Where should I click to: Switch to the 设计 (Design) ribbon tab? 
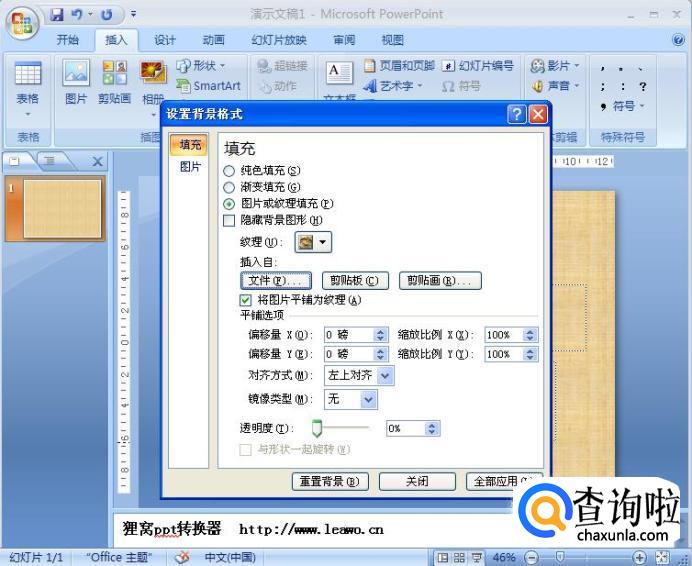[x=165, y=40]
